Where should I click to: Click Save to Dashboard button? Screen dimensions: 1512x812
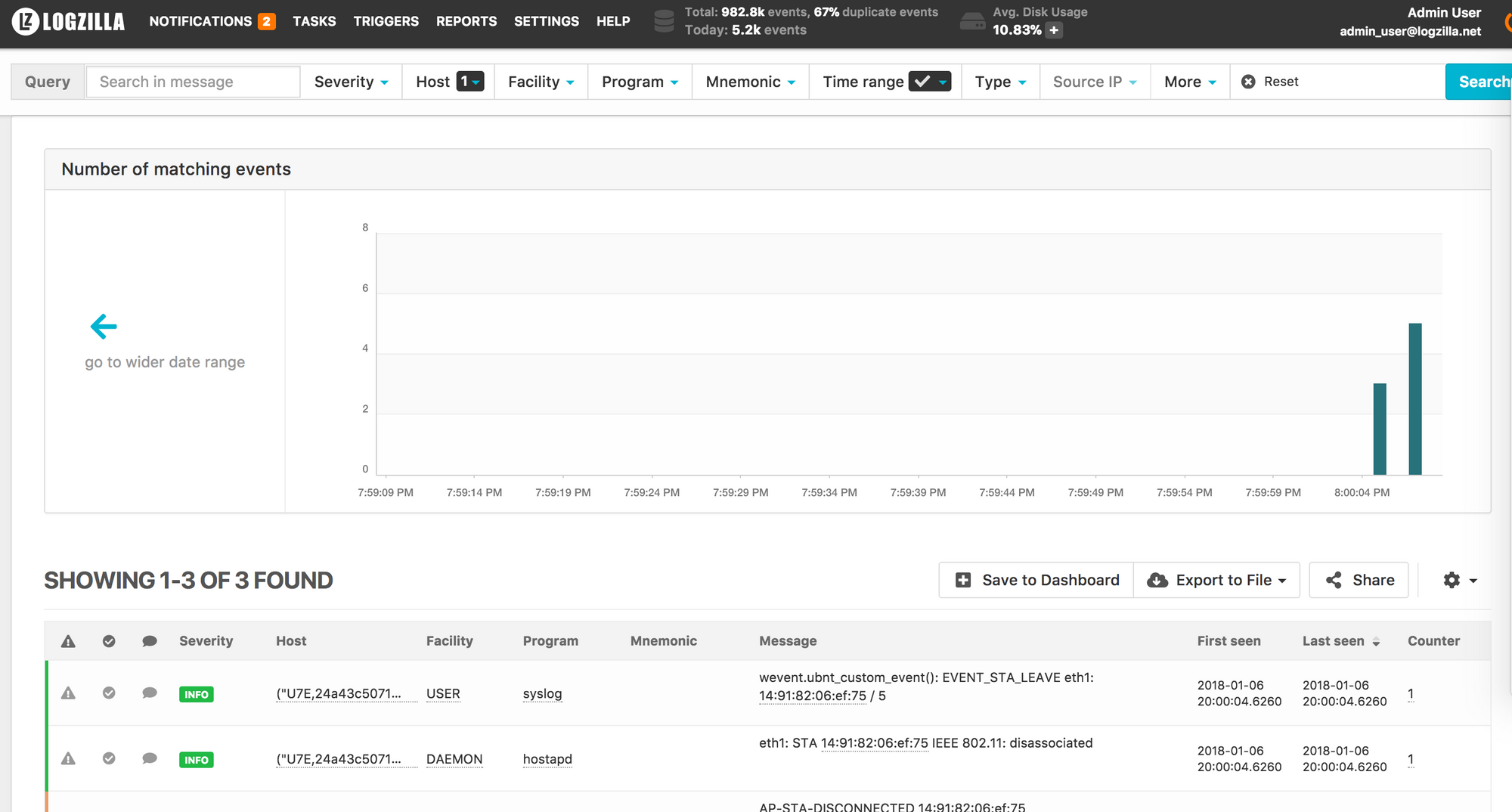click(x=1036, y=580)
